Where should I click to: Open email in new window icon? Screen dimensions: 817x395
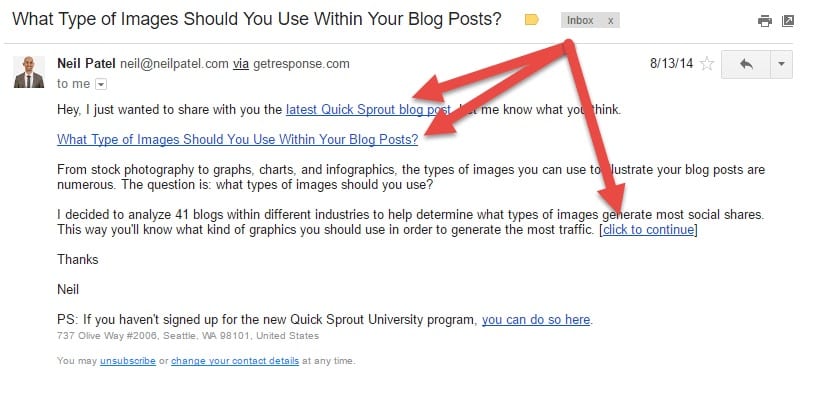788,21
